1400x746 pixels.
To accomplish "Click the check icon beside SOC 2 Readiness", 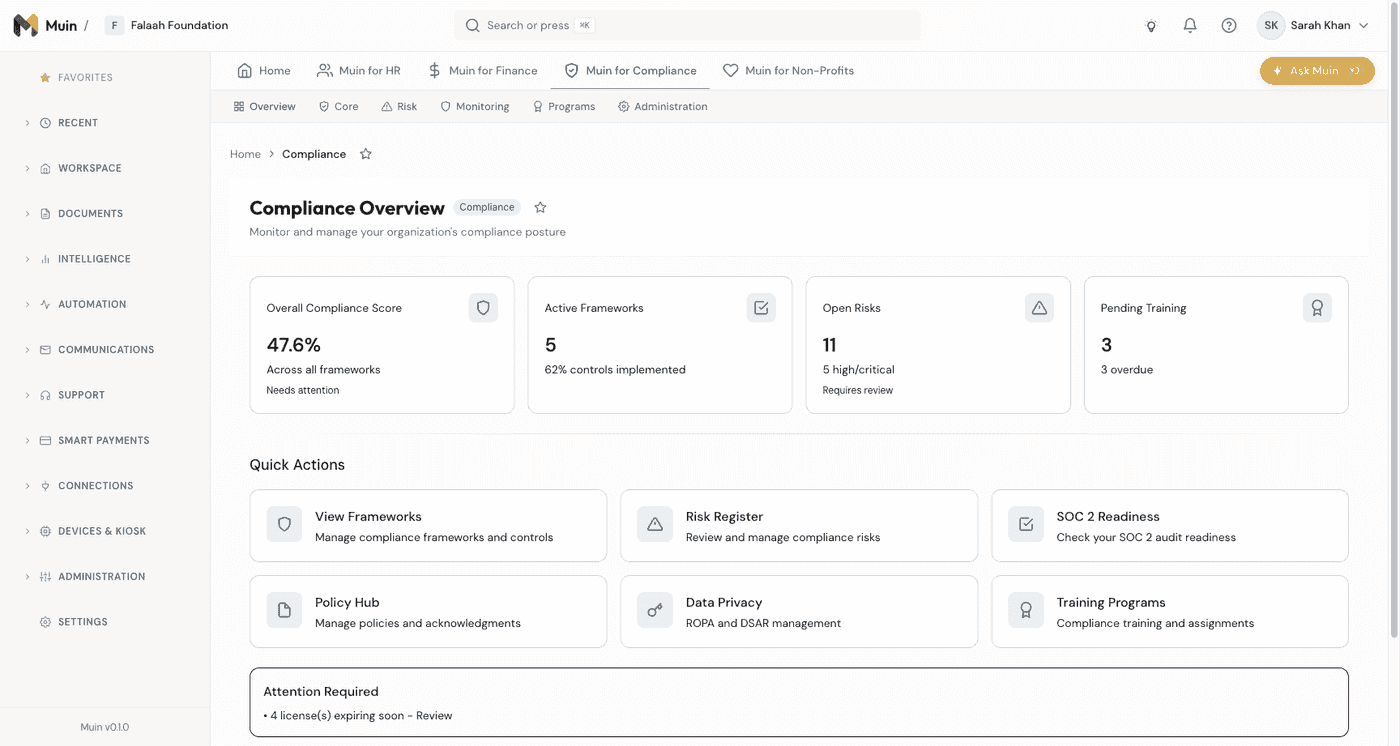I will pos(1026,524).
